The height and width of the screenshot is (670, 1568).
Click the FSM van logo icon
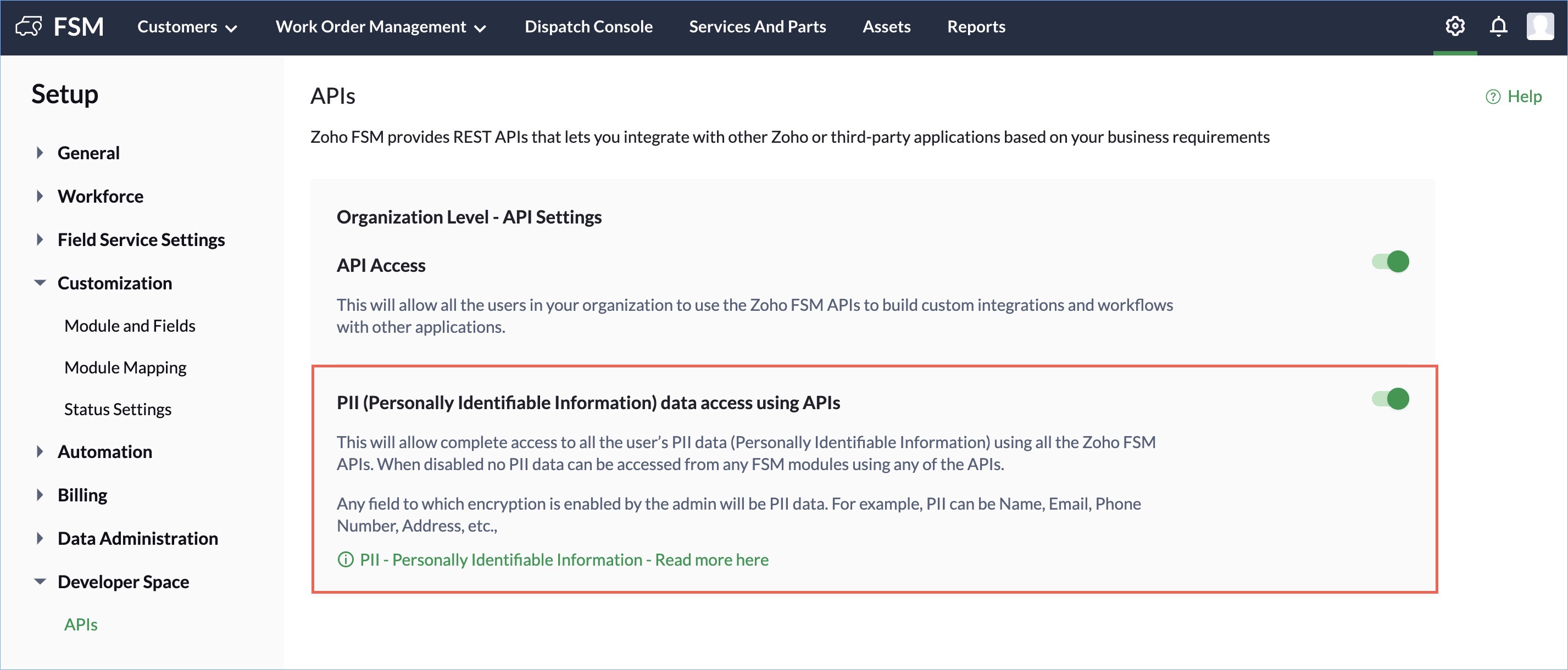[x=29, y=26]
